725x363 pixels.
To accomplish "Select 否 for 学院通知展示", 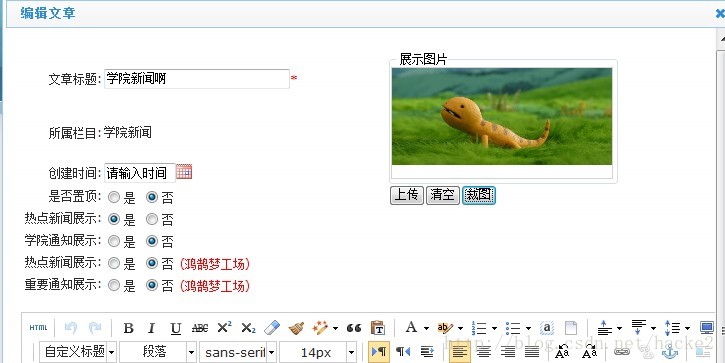I will pyautogui.click(x=152, y=241).
